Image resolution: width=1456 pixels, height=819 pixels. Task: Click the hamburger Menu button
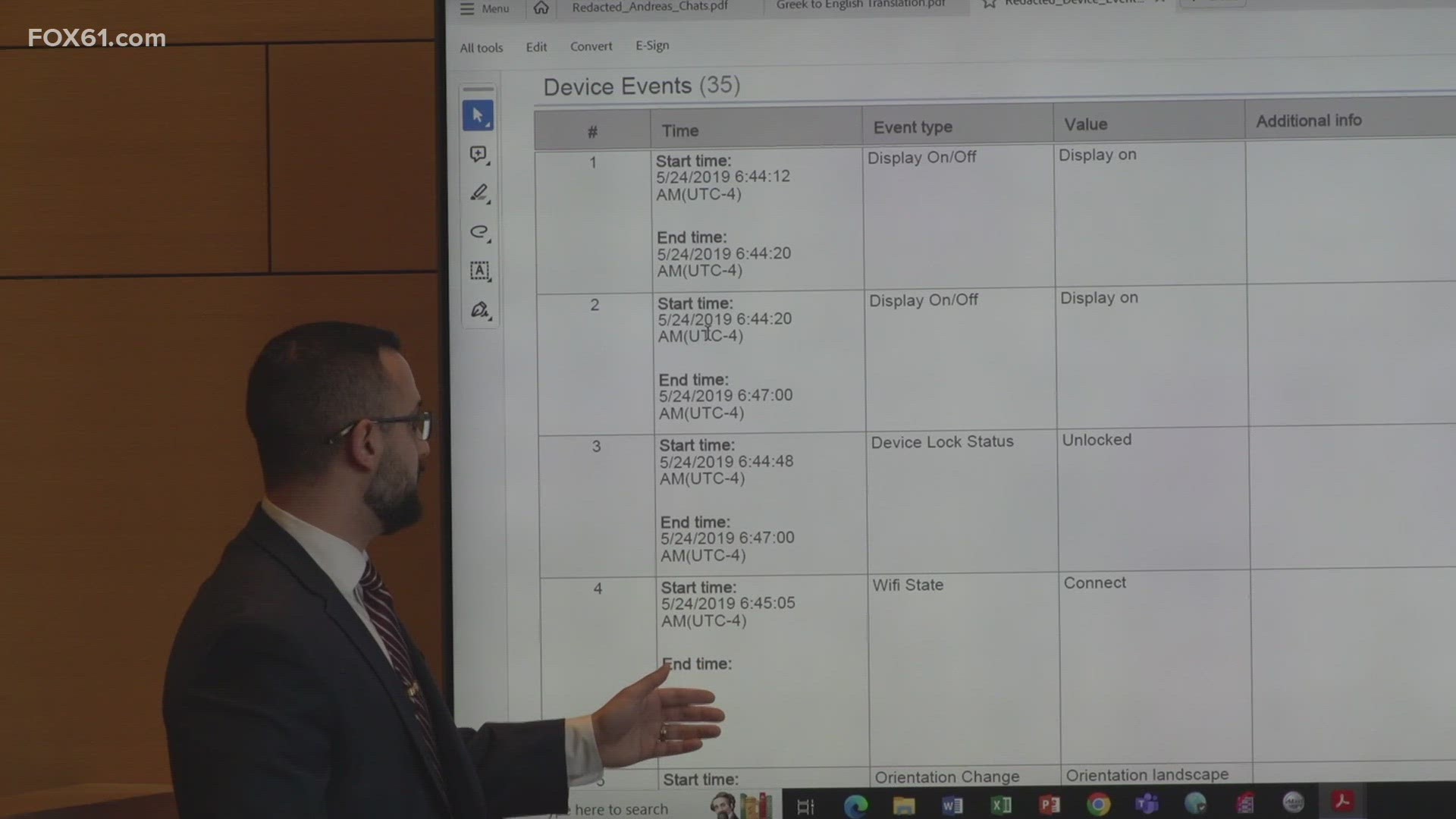(x=466, y=8)
